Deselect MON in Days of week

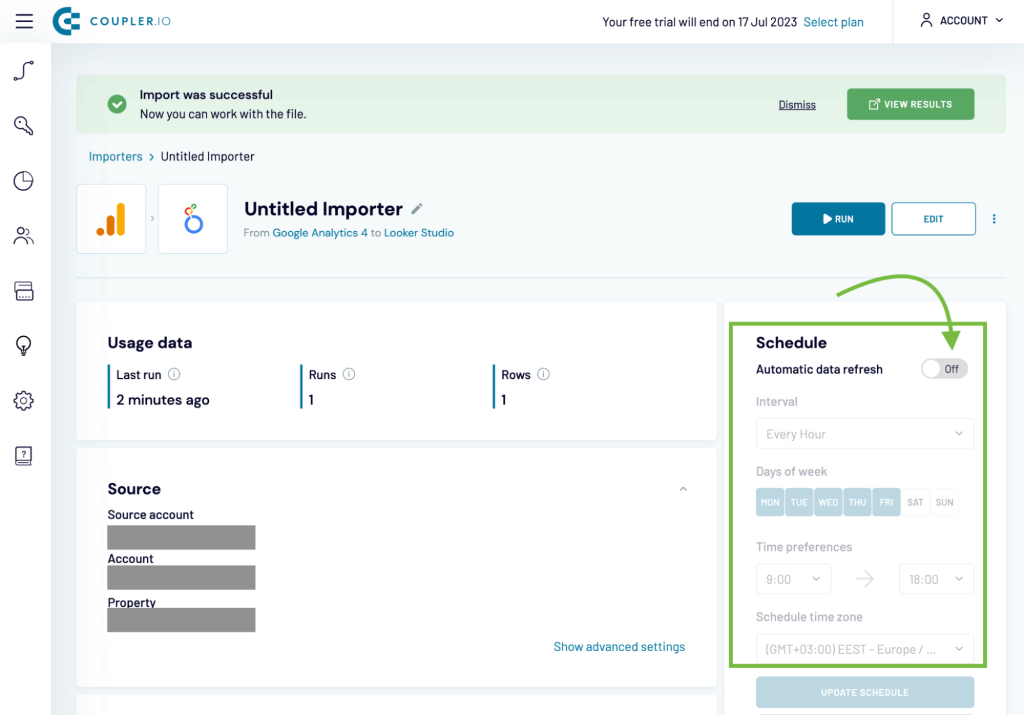click(769, 501)
